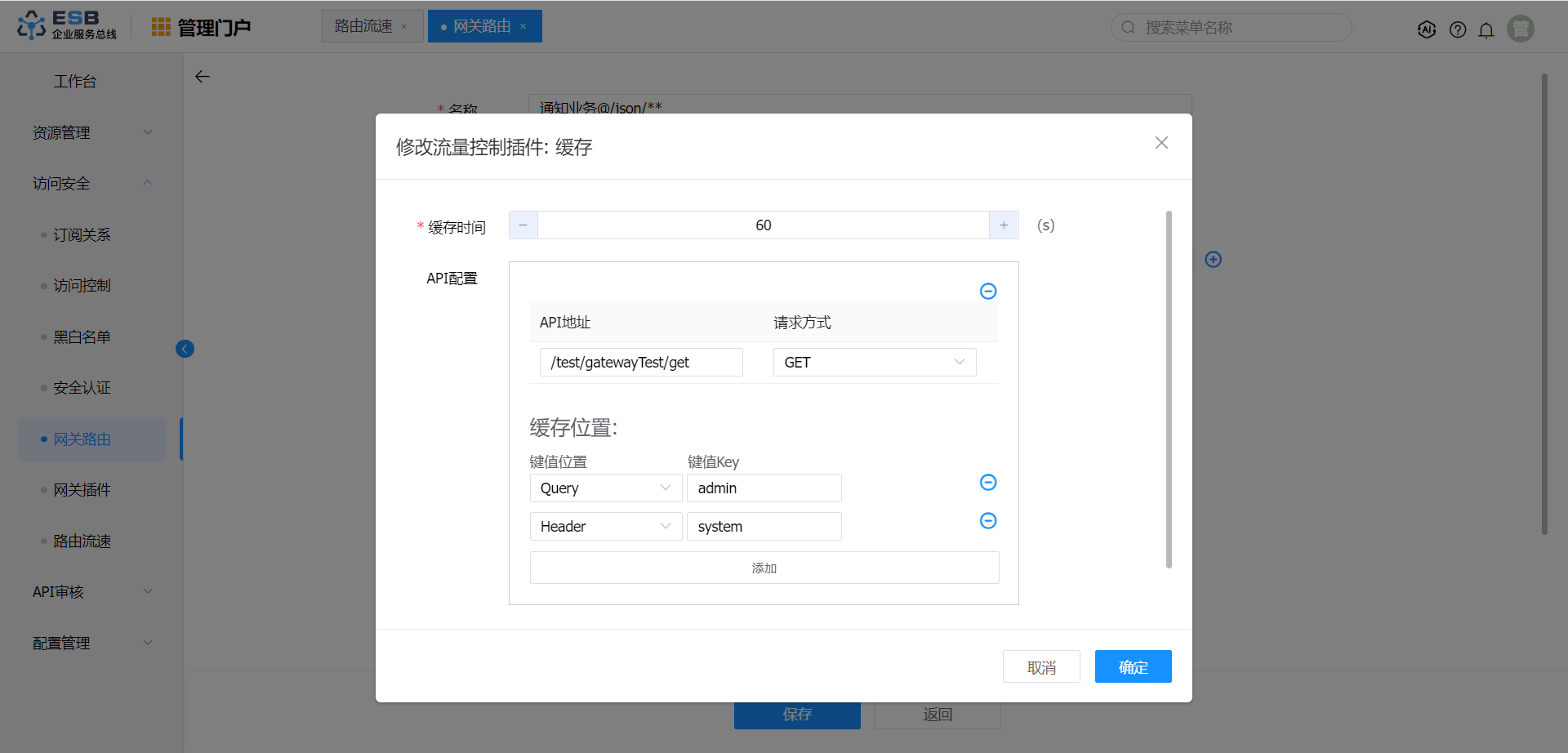Open the Query key position dropdown
The image size is (1568, 753).
pos(605,488)
